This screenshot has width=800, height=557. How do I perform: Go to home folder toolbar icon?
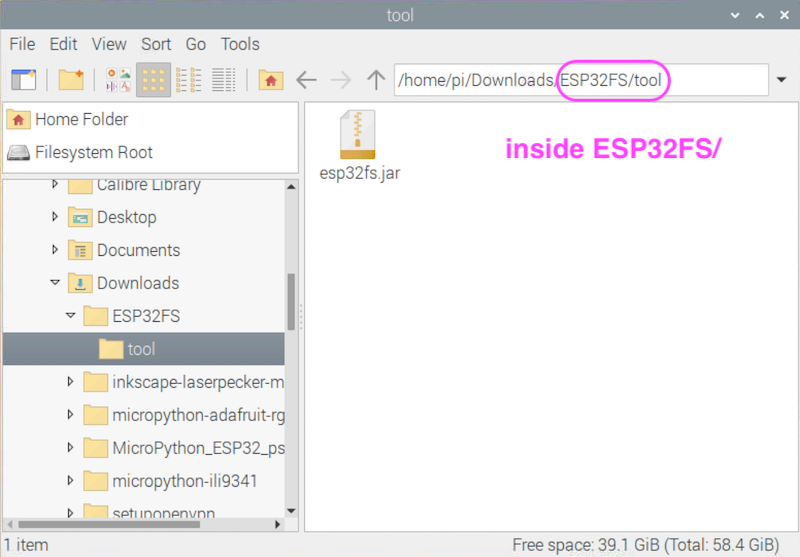271,80
